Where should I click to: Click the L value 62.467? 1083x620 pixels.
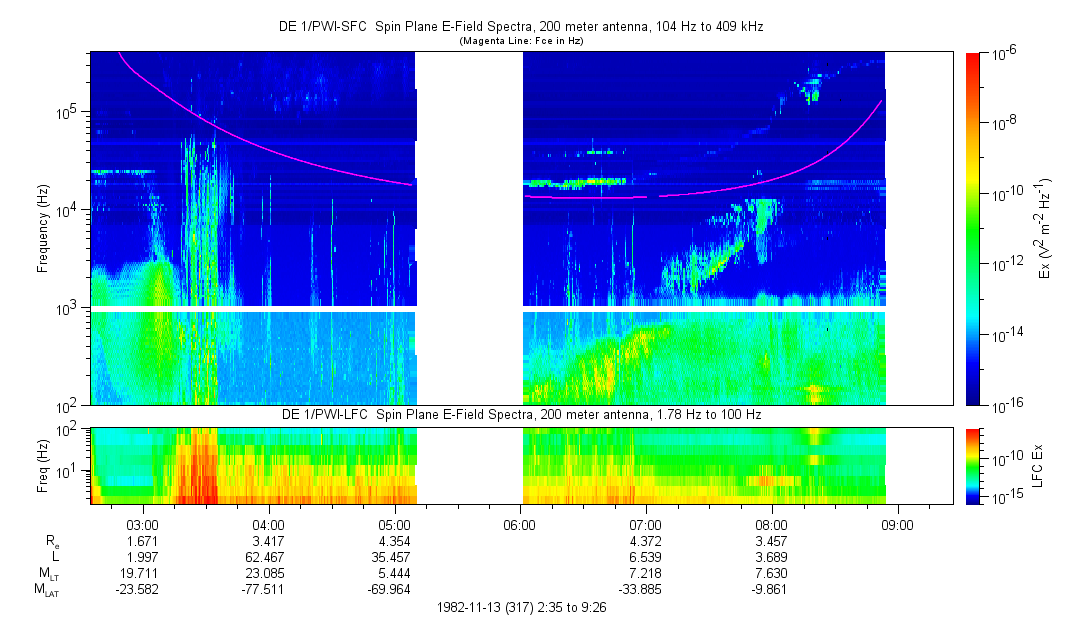(265, 557)
